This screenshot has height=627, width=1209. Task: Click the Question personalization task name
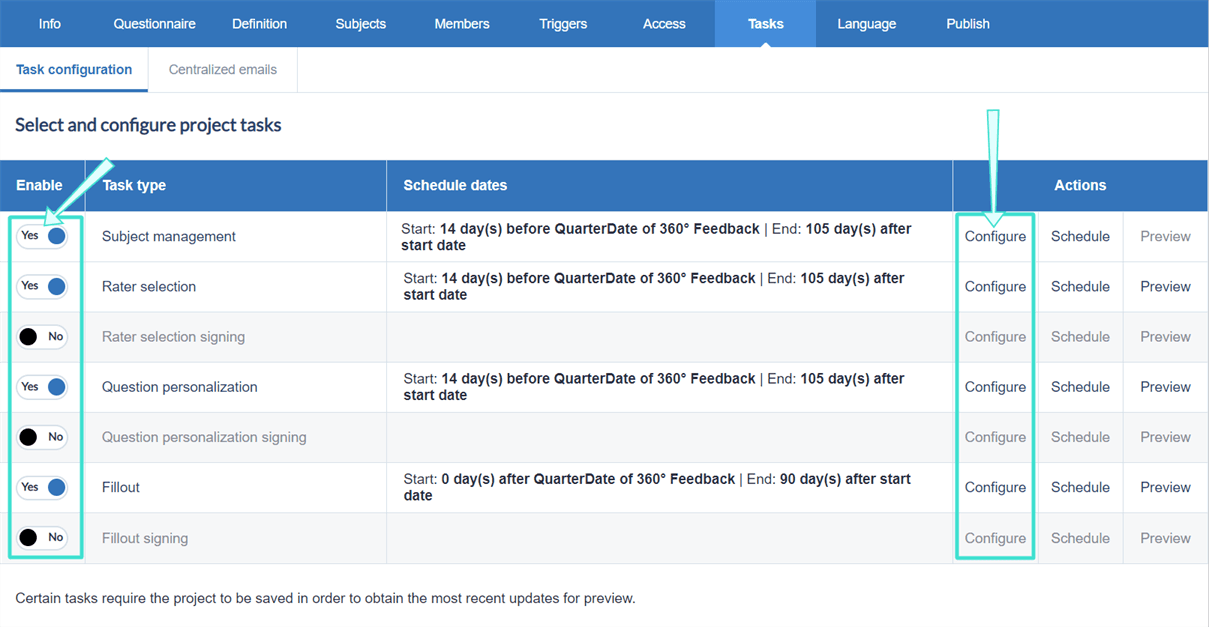coord(180,387)
